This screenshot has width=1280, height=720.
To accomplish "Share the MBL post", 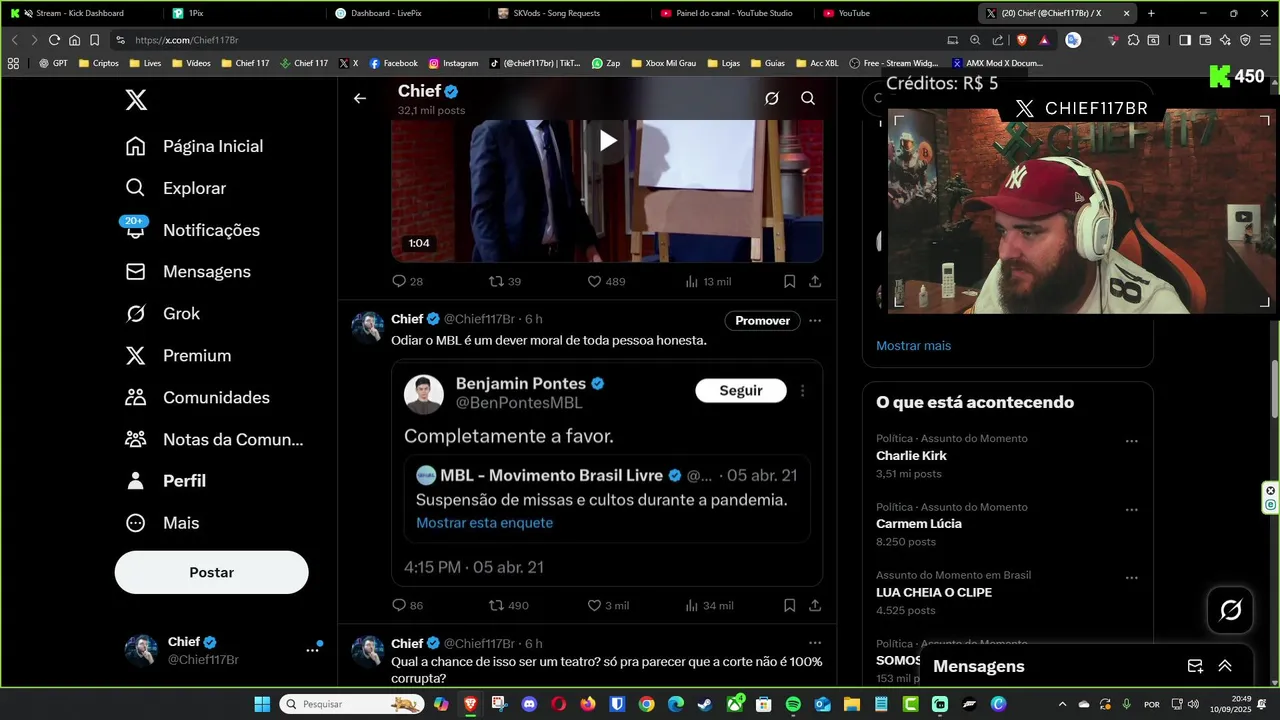I will pos(815,605).
